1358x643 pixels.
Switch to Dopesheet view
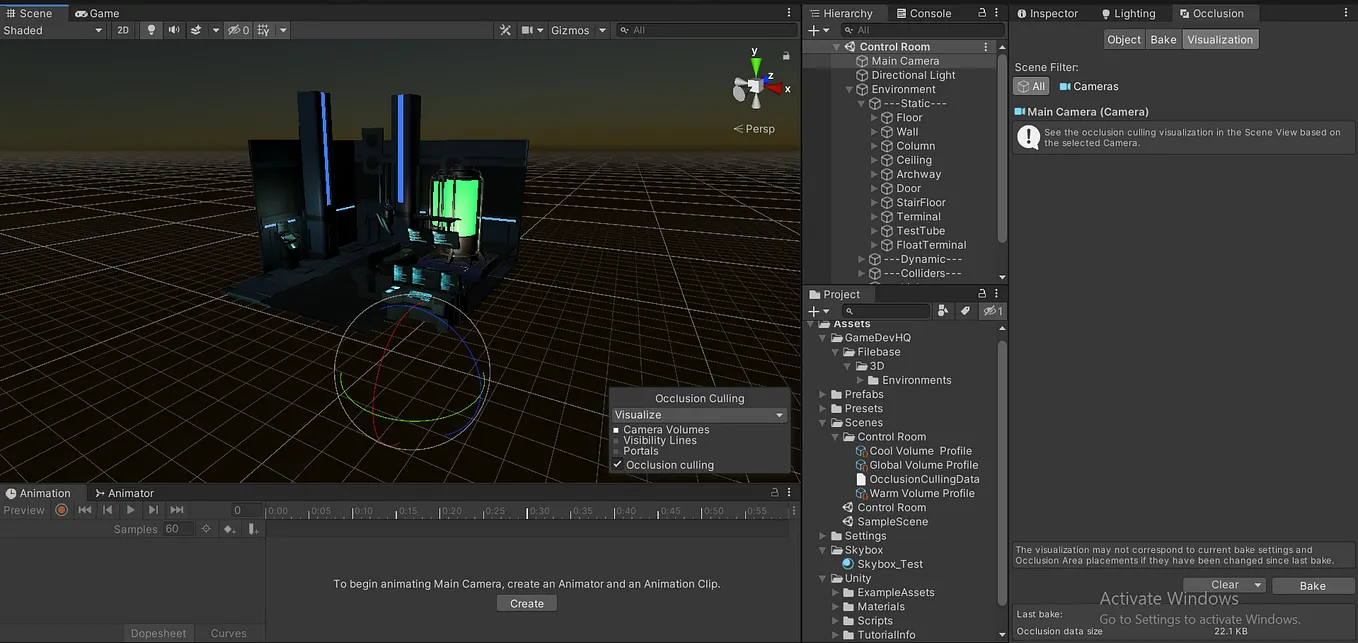coord(159,633)
